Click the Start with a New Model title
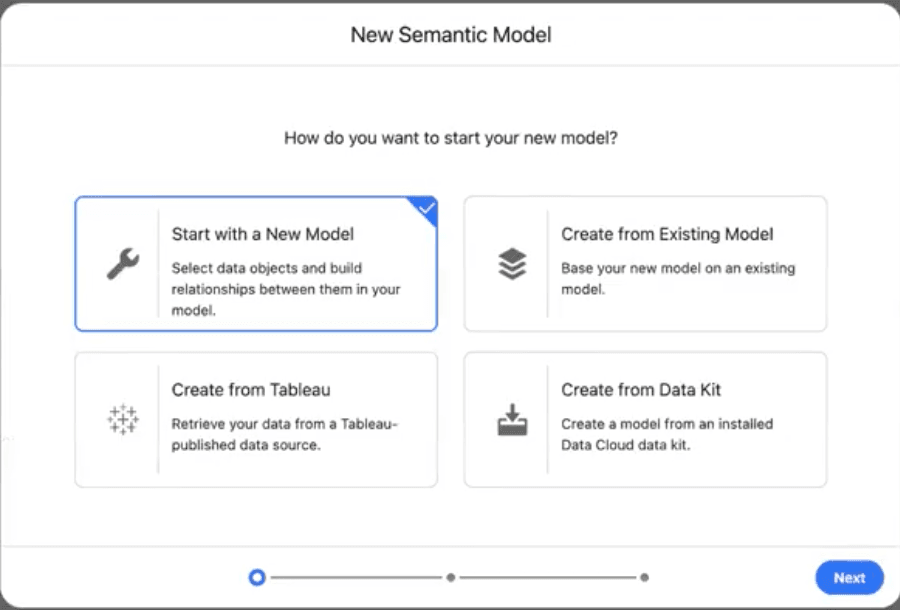Screen dimensions: 900x610 [x=263, y=234]
